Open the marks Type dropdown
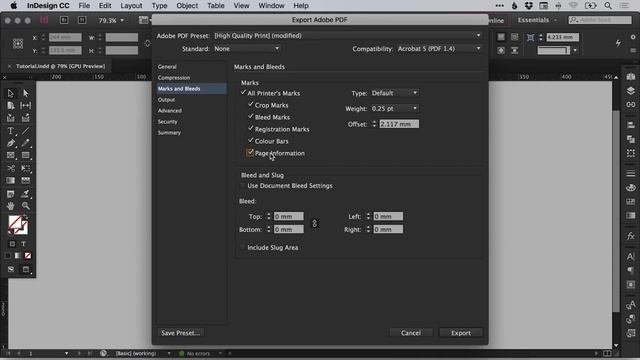The image size is (640, 360). [394, 93]
